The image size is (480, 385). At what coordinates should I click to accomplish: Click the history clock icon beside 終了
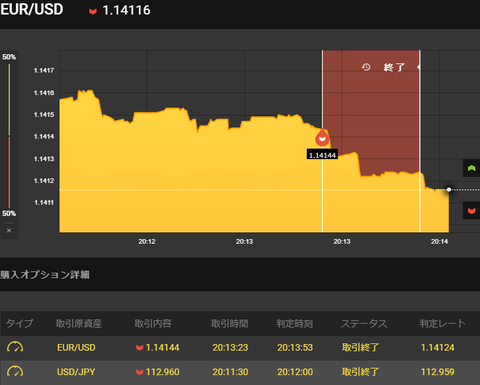click(x=366, y=67)
